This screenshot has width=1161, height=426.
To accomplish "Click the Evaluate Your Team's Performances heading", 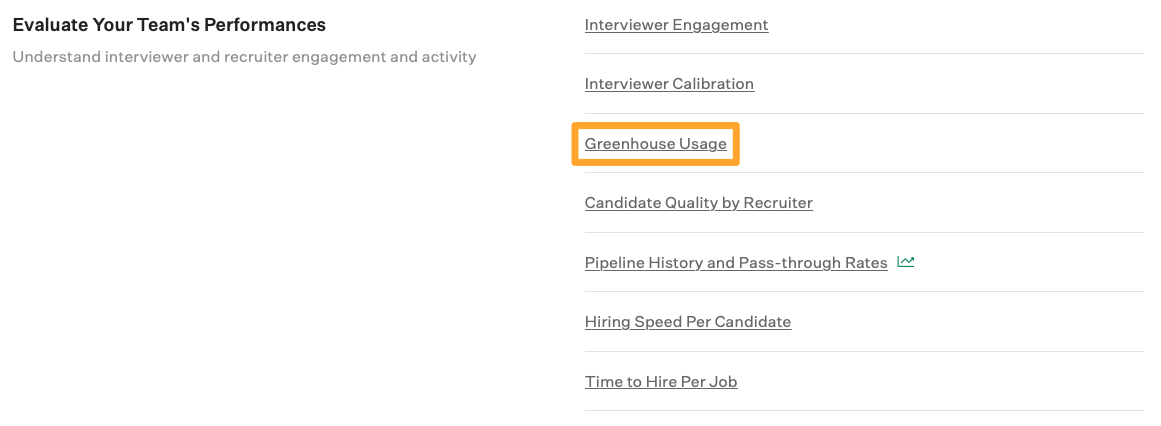I will pos(170,24).
